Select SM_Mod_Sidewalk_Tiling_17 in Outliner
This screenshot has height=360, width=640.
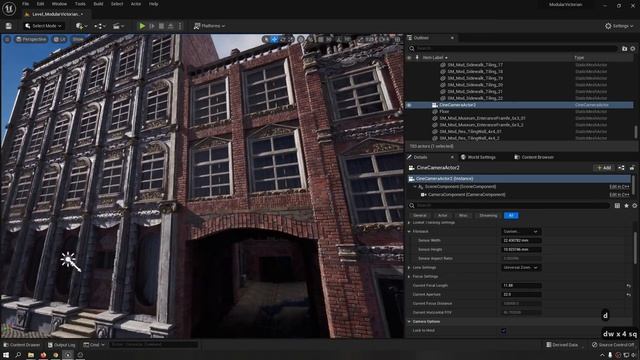pos(475,65)
